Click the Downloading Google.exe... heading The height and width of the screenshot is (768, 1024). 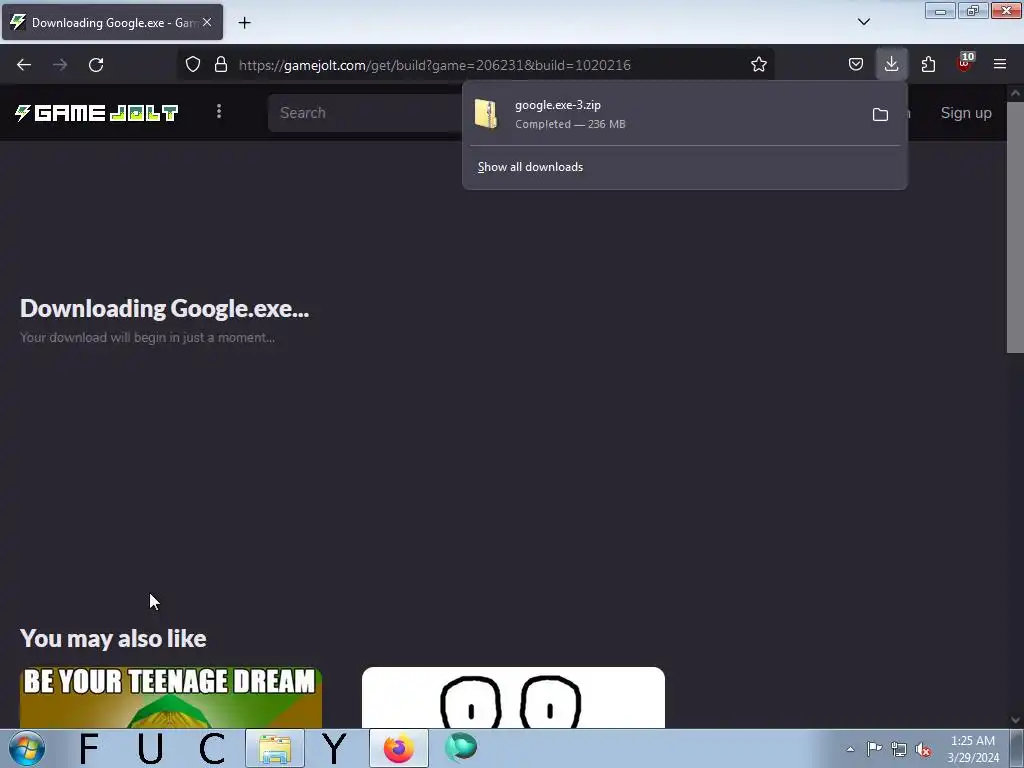coord(165,308)
